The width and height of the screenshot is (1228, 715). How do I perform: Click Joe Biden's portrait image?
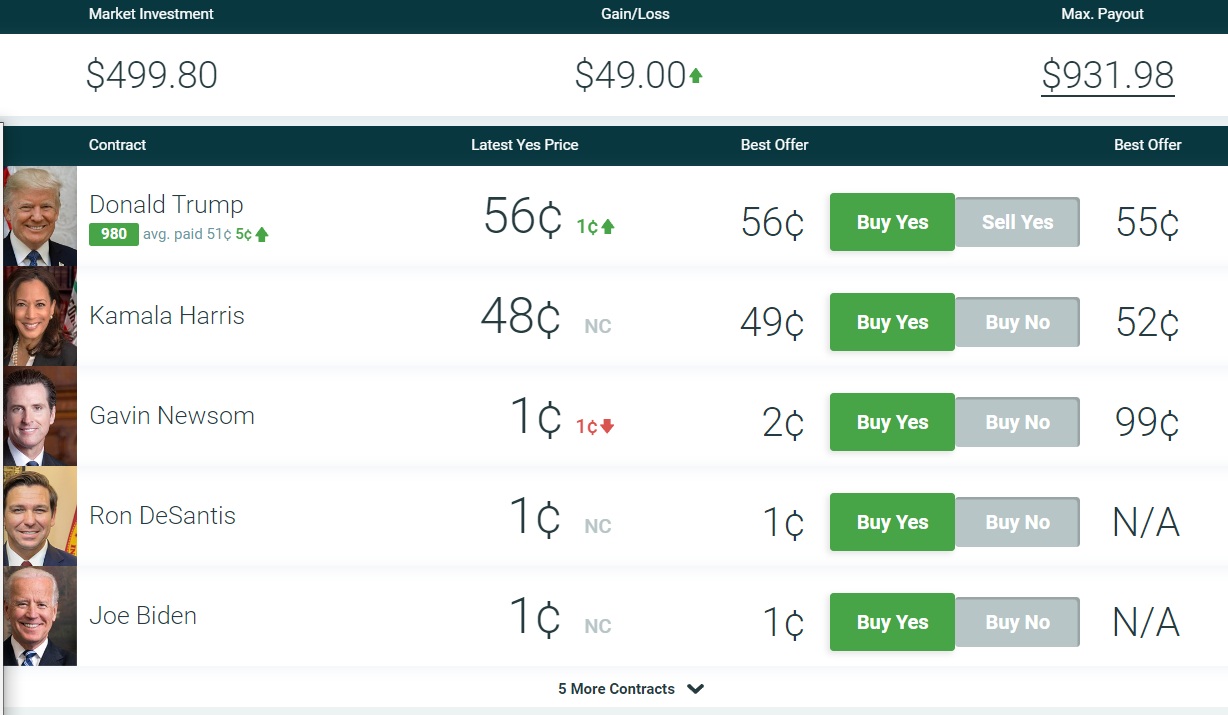(40, 616)
